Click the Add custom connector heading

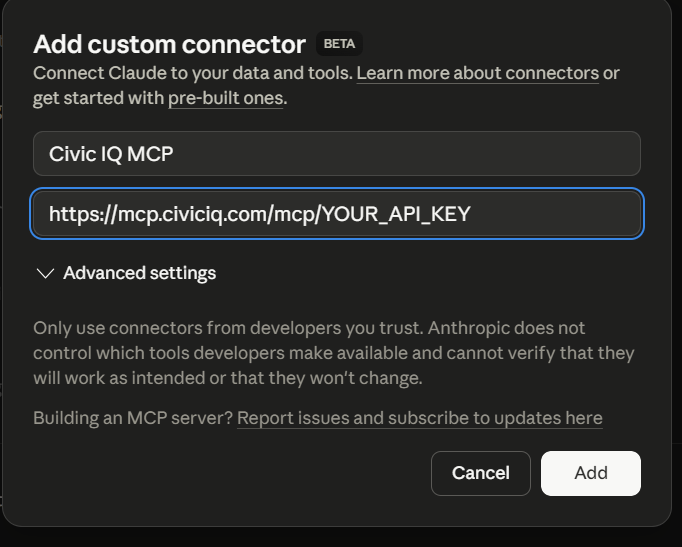[170, 44]
